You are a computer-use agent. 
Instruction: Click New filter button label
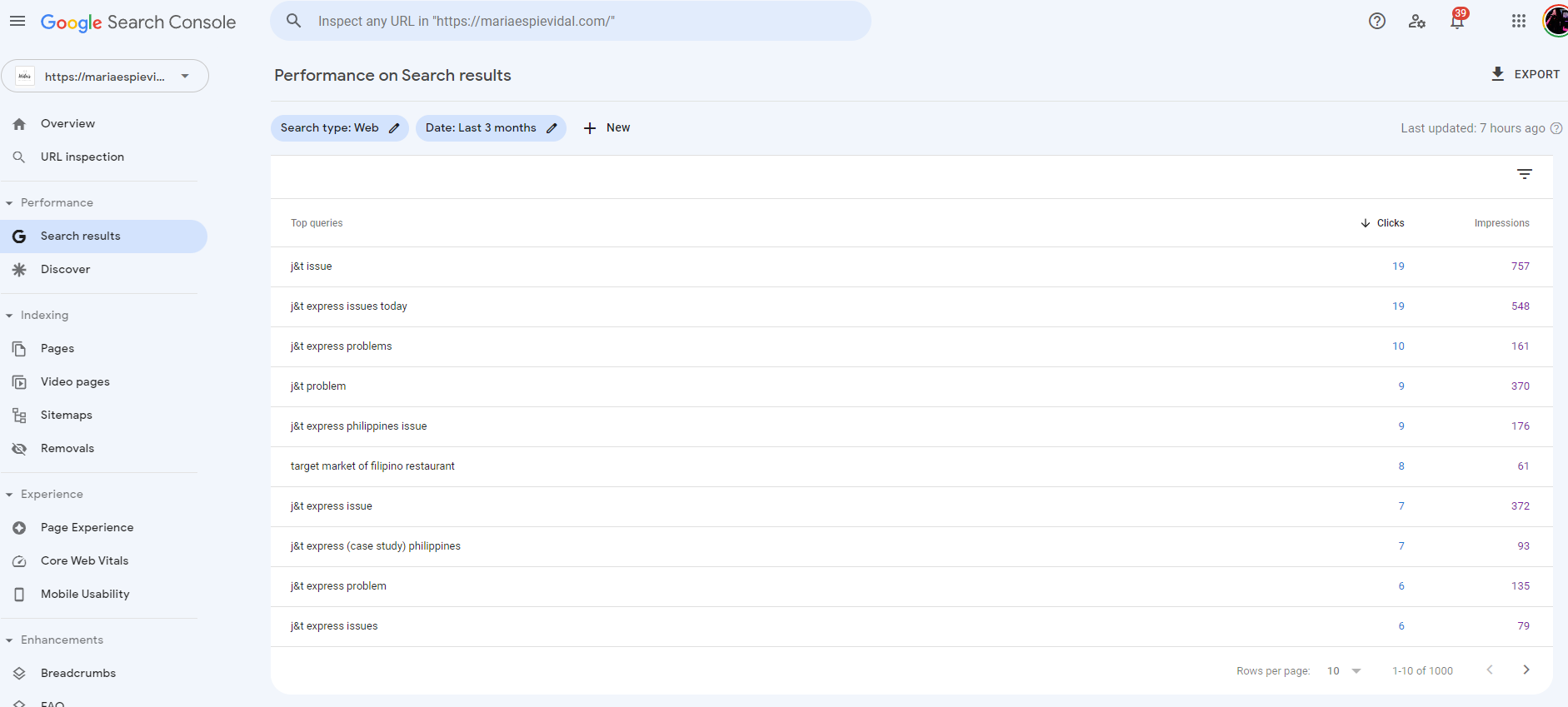tap(618, 127)
